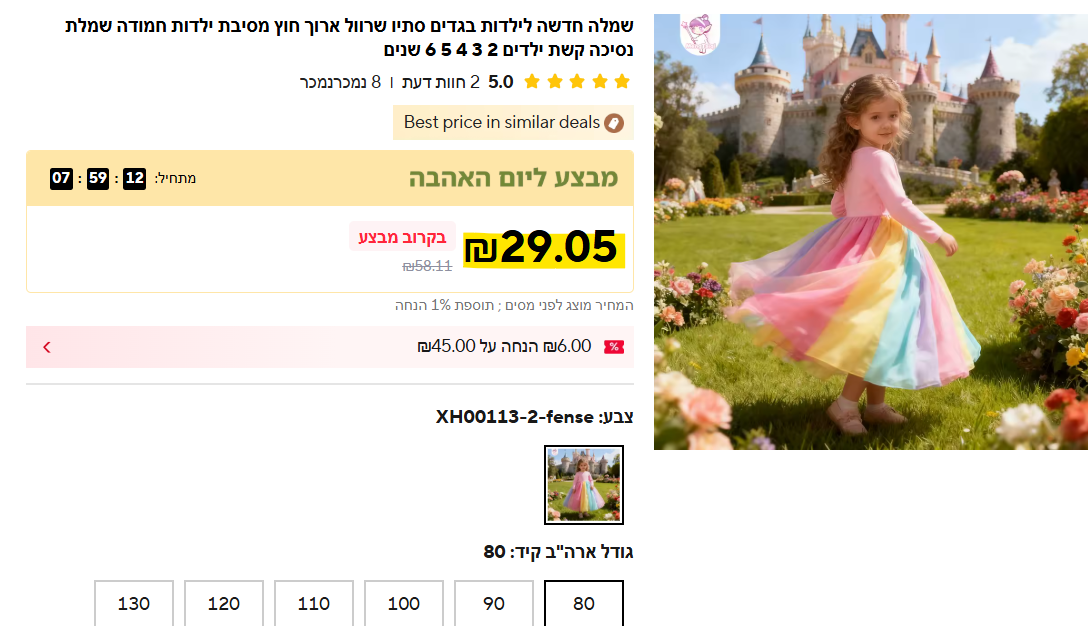Click the sale countdown timer

pos(97,178)
